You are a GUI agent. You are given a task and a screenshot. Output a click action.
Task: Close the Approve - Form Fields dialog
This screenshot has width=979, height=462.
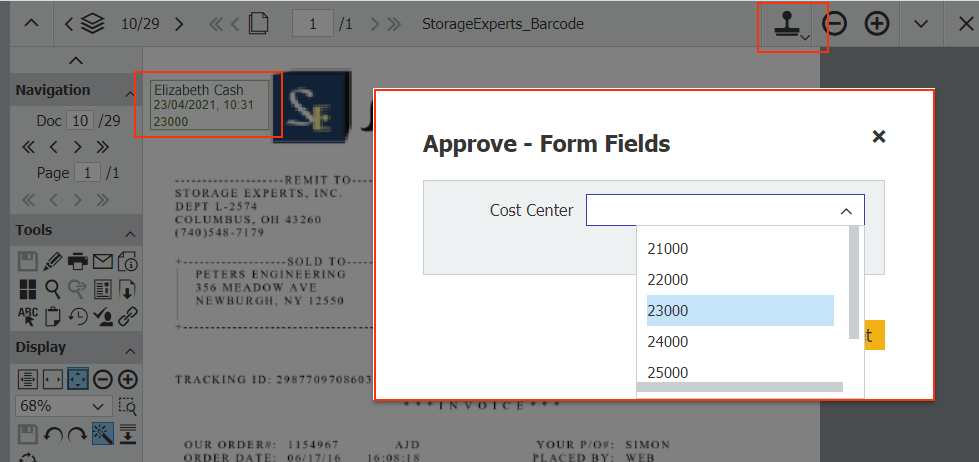[x=879, y=137]
